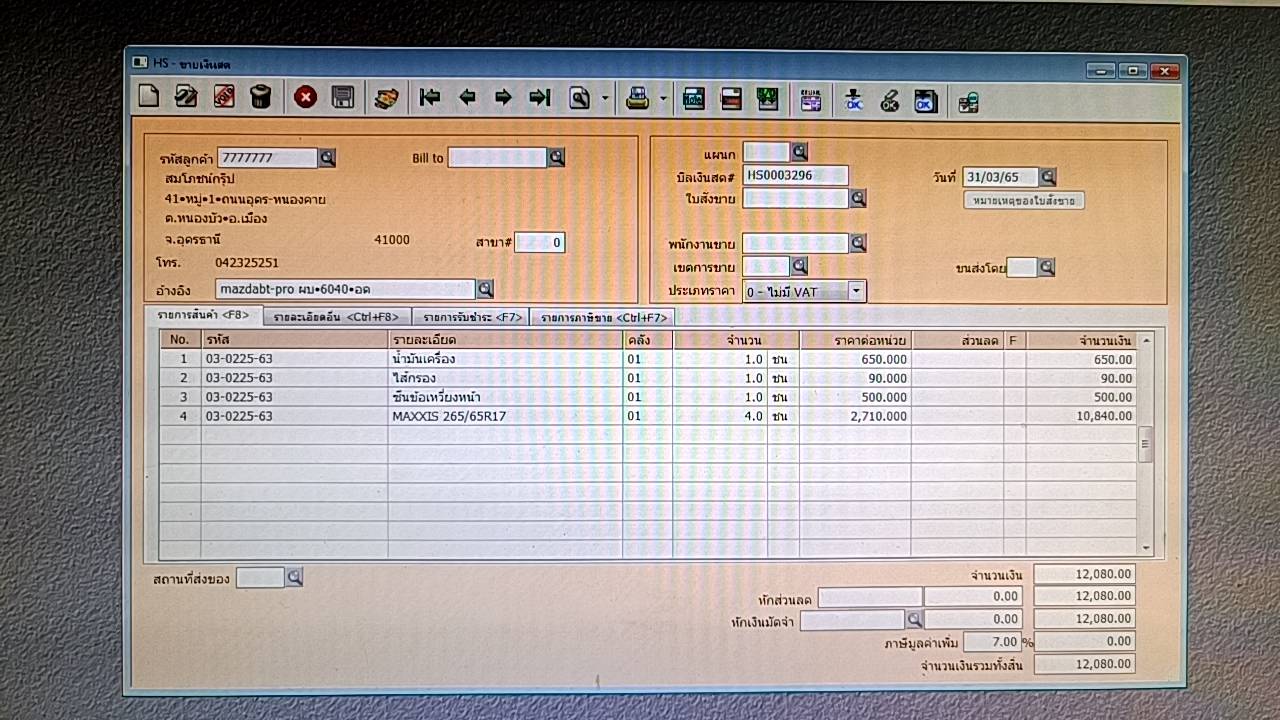Viewport: 1280px width, 720px height.
Task: Click the trash can delete icon
Action: [x=261, y=97]
